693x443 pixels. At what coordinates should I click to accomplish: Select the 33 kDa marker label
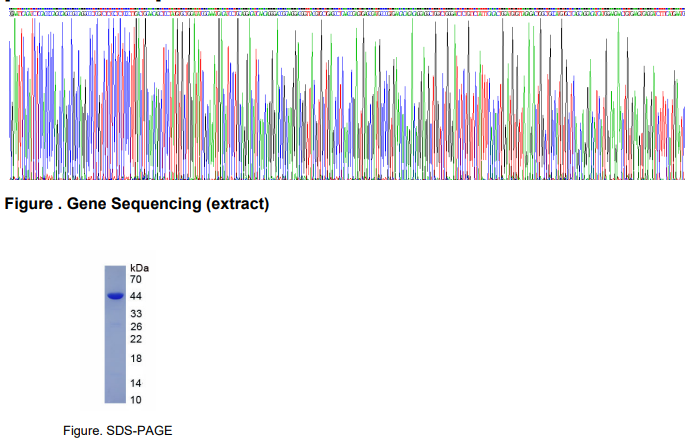(x=136, y=314)
